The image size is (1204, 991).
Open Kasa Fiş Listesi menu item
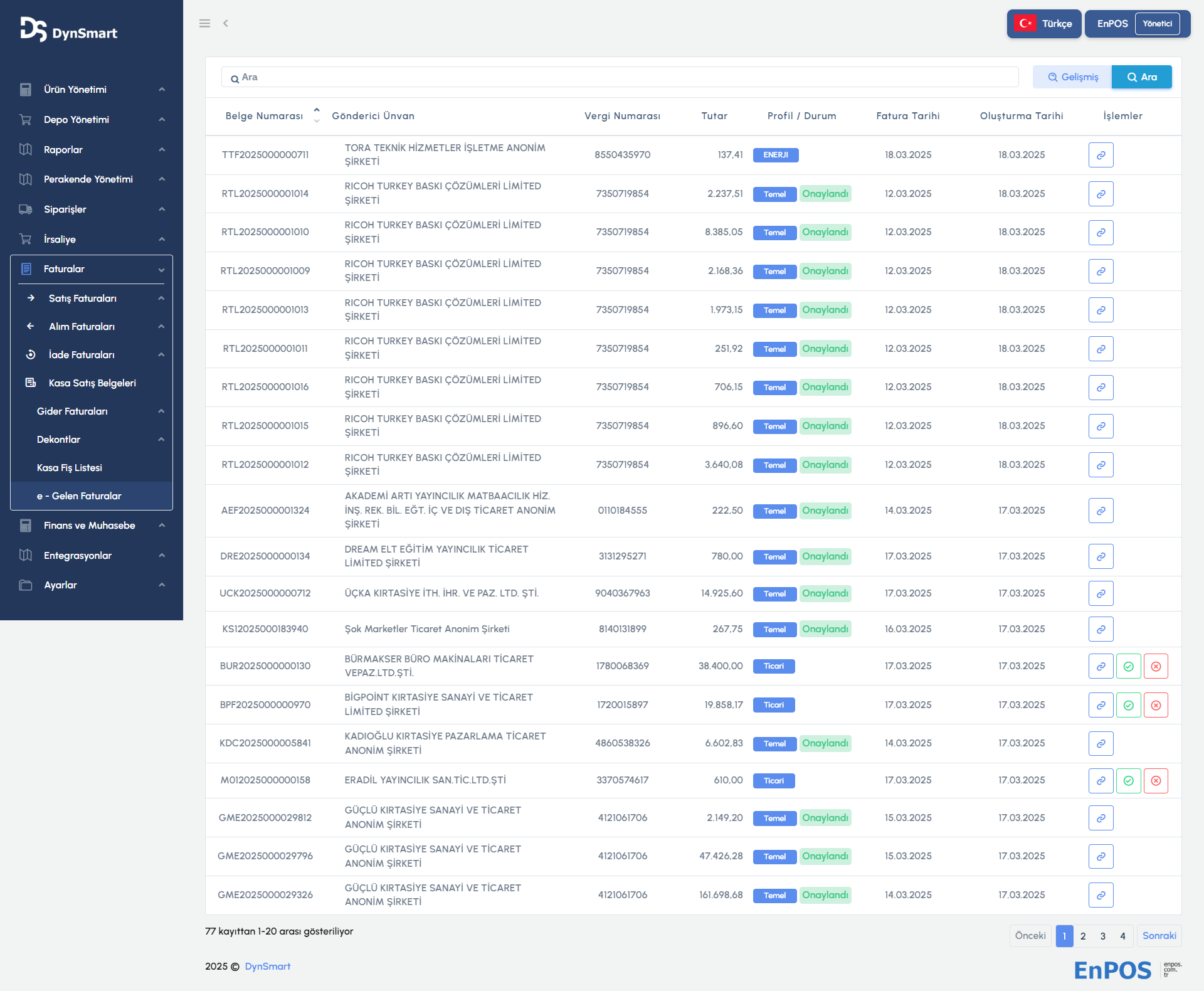point(70,468)
